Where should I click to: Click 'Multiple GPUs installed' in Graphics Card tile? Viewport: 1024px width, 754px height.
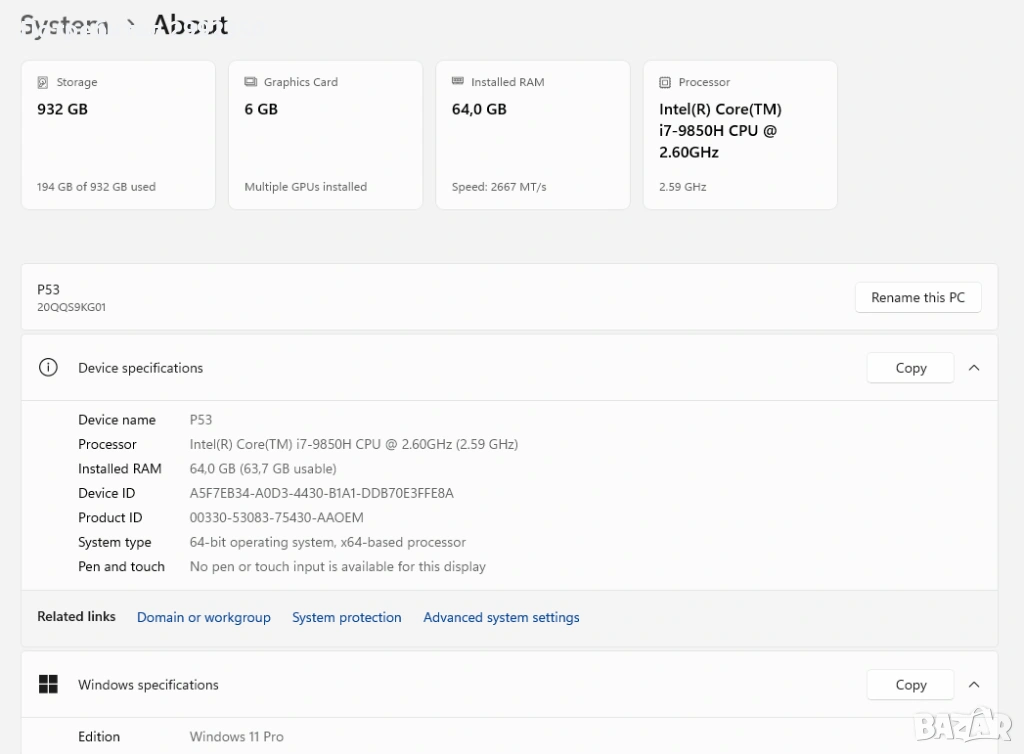[305, 187]
